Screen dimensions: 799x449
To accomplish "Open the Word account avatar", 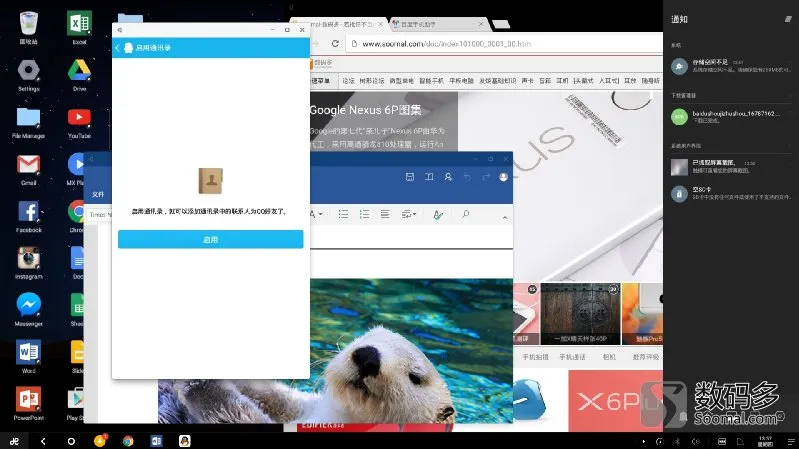I will click(x=503, y=177).
